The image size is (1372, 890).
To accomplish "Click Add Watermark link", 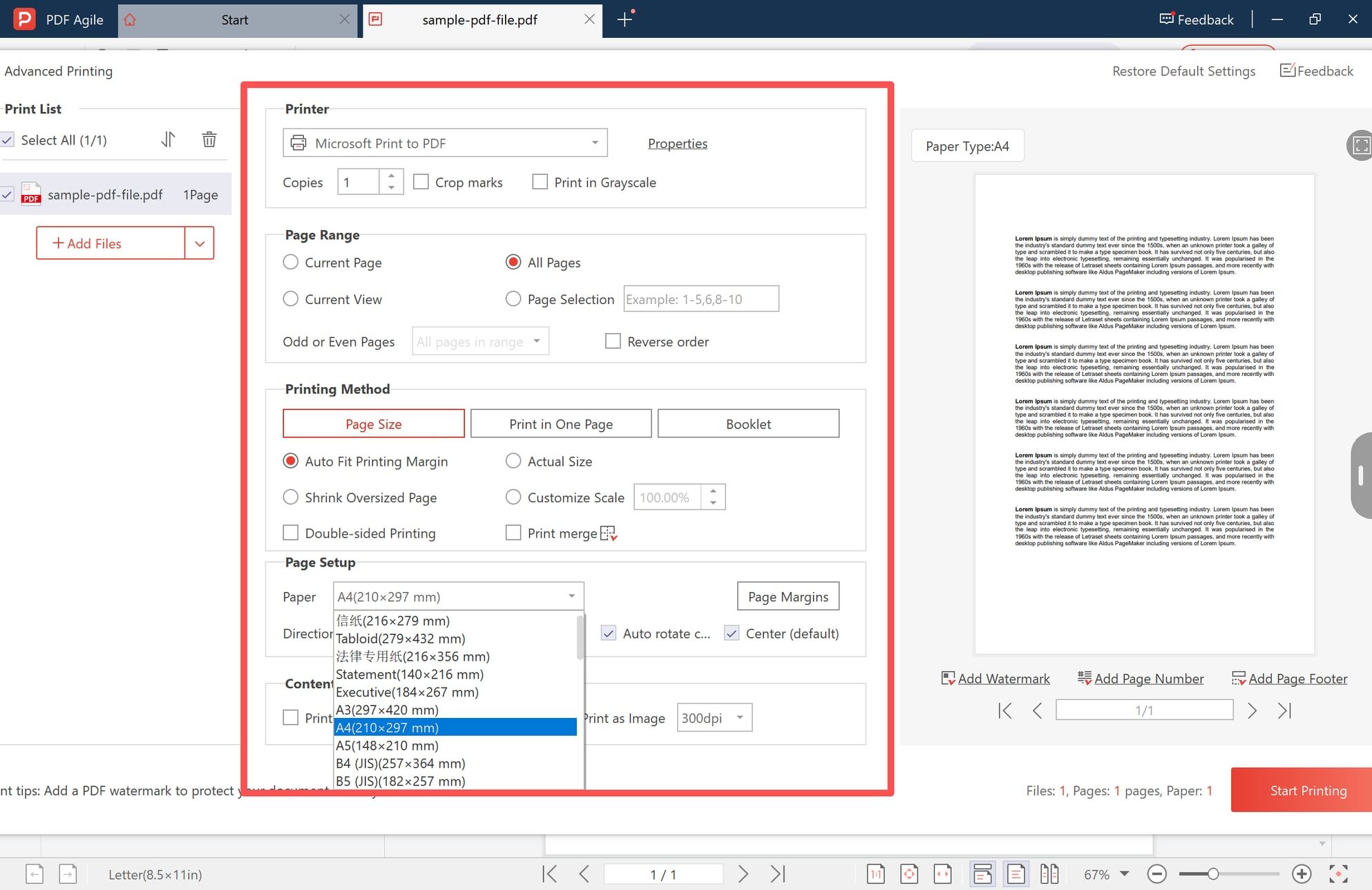I will tap(995, 679).
